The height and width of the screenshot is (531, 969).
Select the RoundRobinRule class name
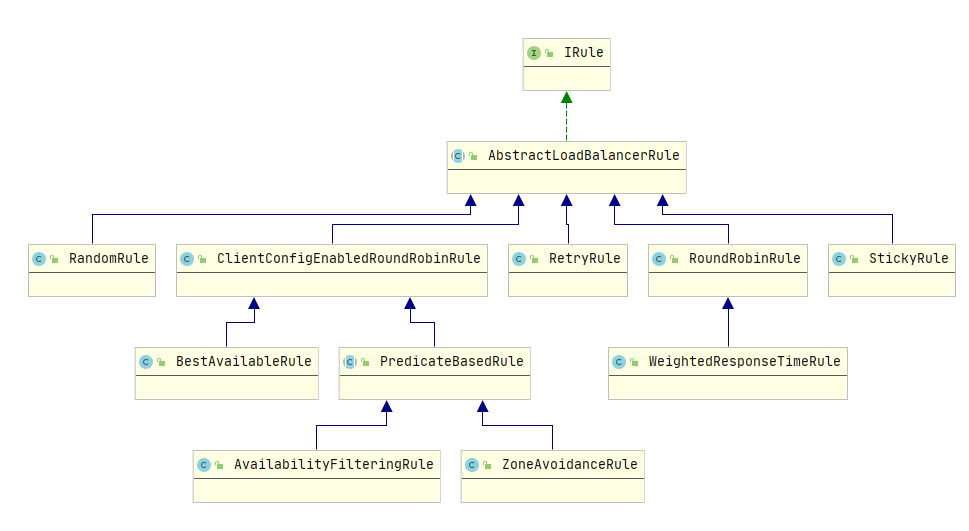745,258
